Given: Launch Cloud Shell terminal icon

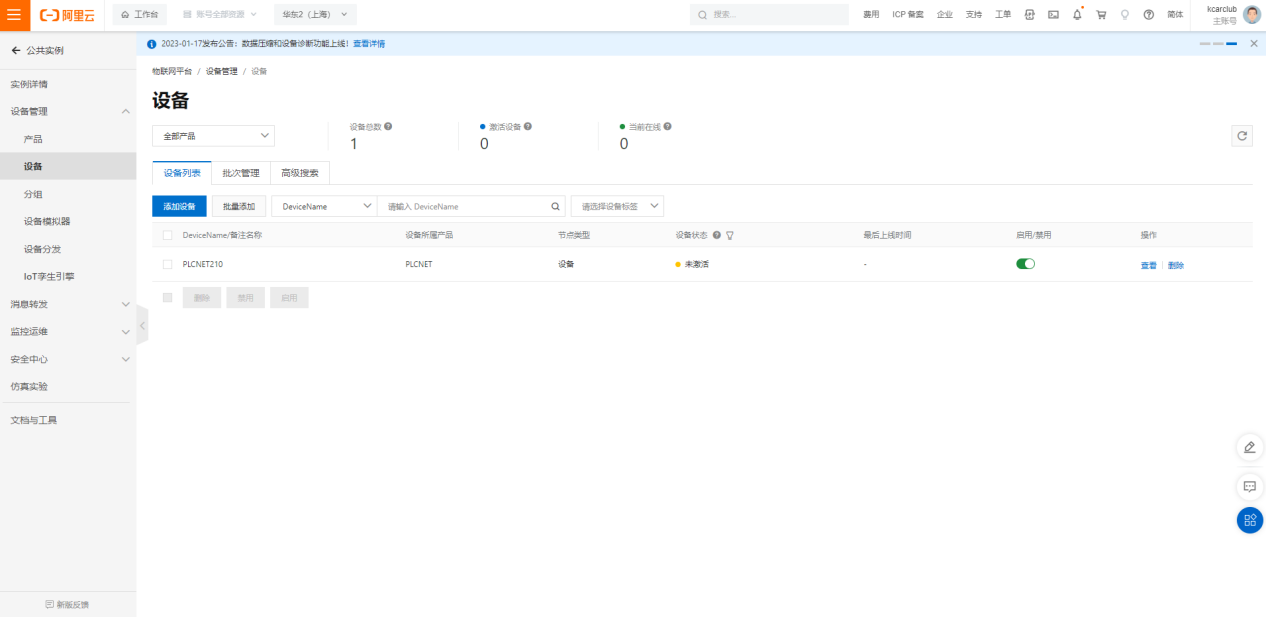Looking at the screenshot, I should point(1053,15).
